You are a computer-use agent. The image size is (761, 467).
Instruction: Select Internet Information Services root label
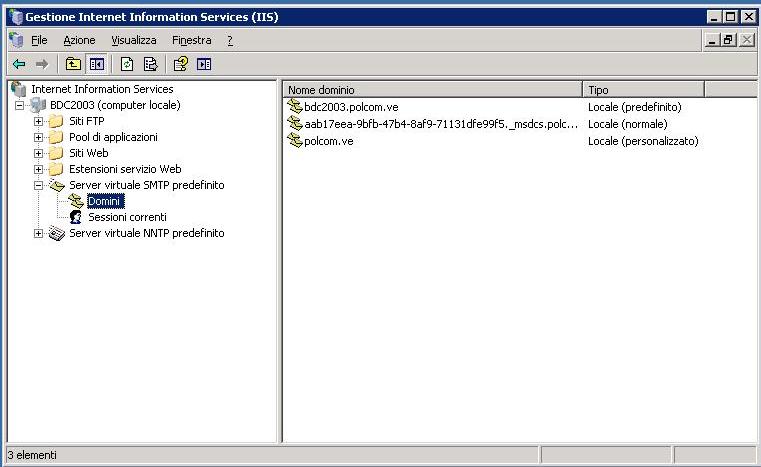(x=102, y=89)
